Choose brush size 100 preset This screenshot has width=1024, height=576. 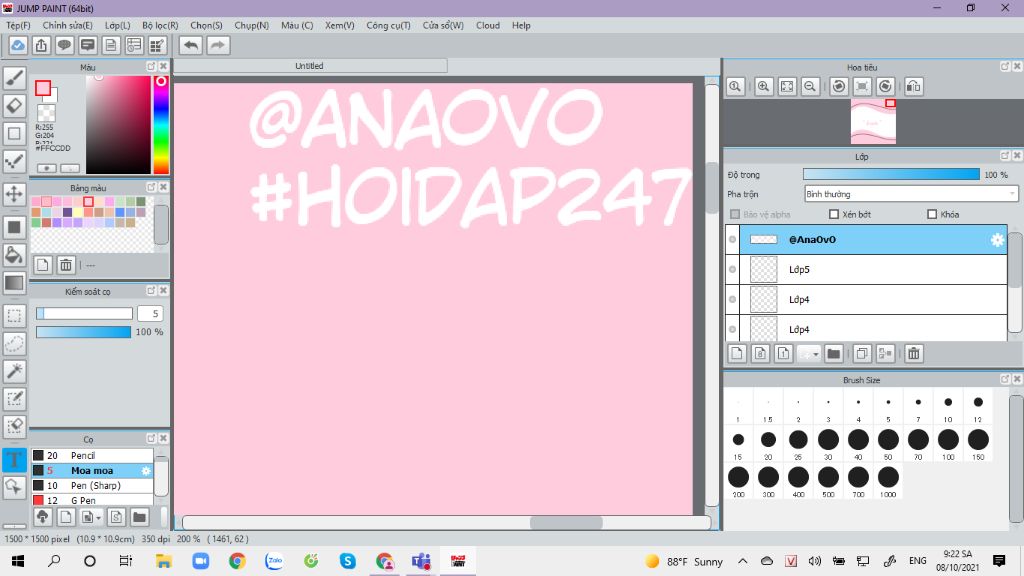(x=948, y=441)
